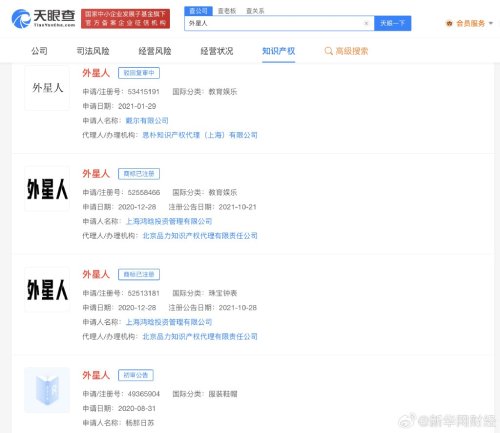Open the 外星人 title in the 教育娱乐 registered entry
The width and height of the screenshot is (500, 433).
tap(96, 174)
